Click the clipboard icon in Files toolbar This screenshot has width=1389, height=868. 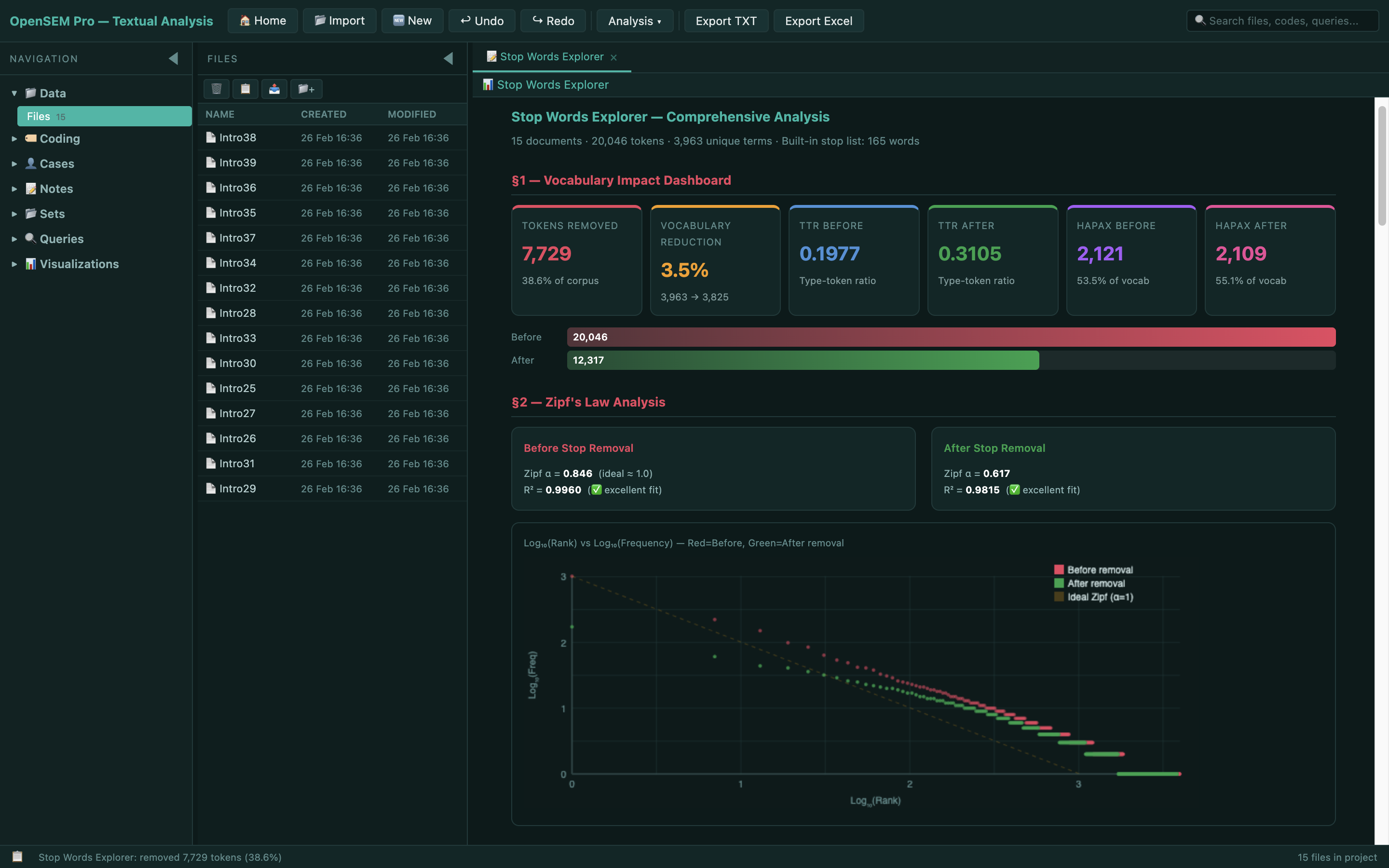click(x=245, y=89)
